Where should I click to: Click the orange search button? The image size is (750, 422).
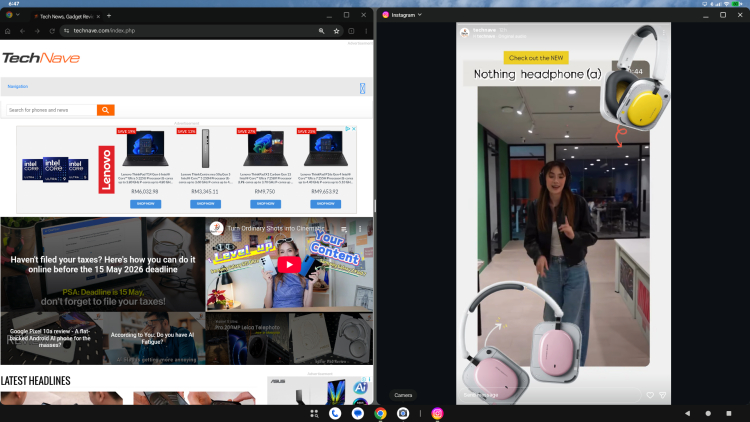tap(106, 110)
